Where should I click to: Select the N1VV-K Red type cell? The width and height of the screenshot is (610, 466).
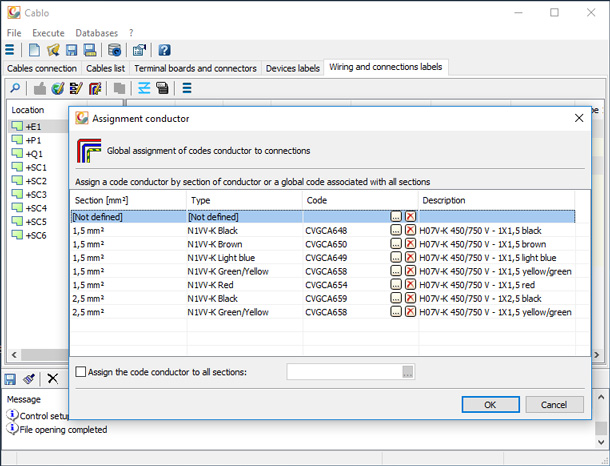[245, 285]
